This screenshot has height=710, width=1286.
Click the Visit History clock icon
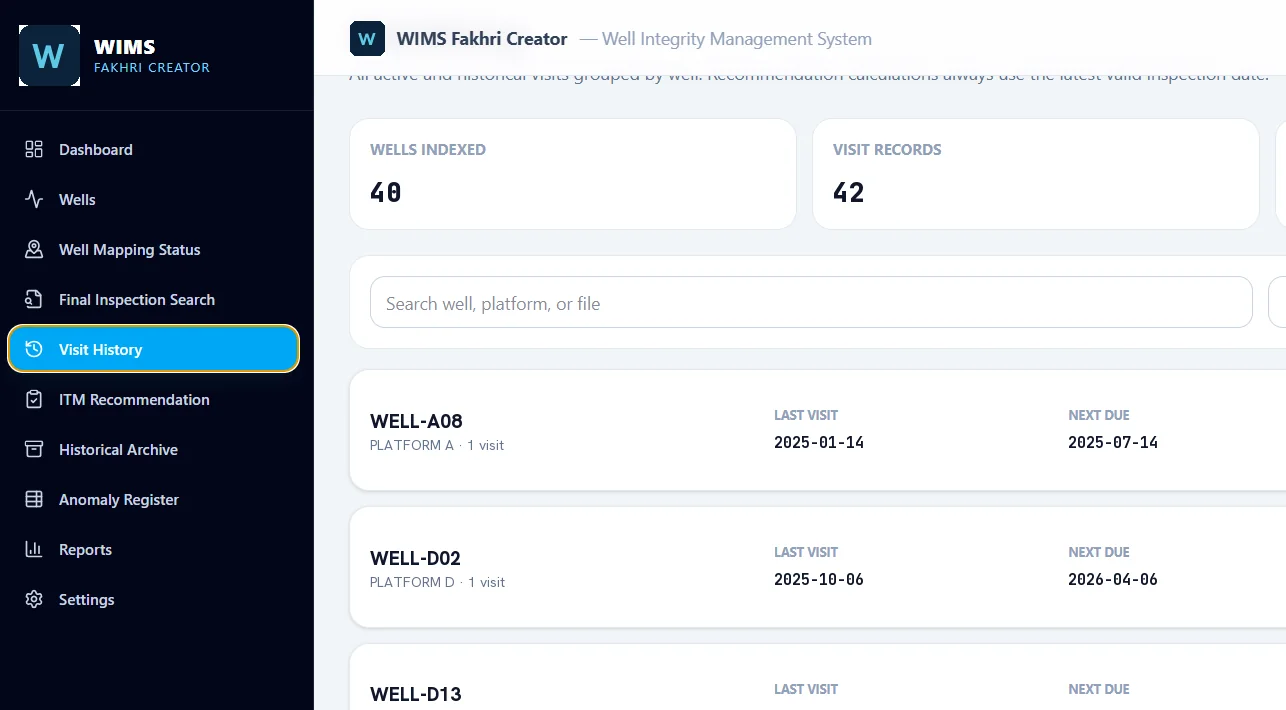click(x=34, y=349)
